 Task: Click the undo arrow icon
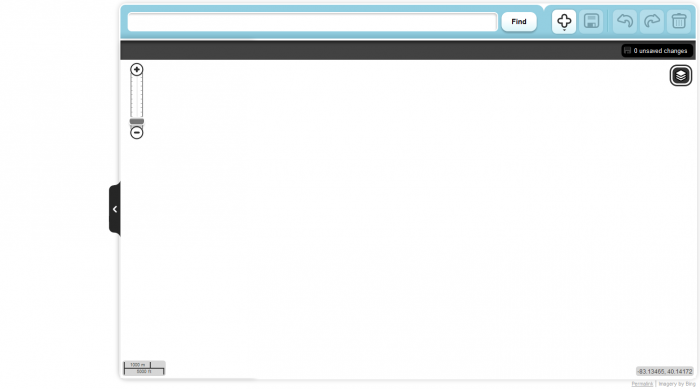click(x=625, y=21)
